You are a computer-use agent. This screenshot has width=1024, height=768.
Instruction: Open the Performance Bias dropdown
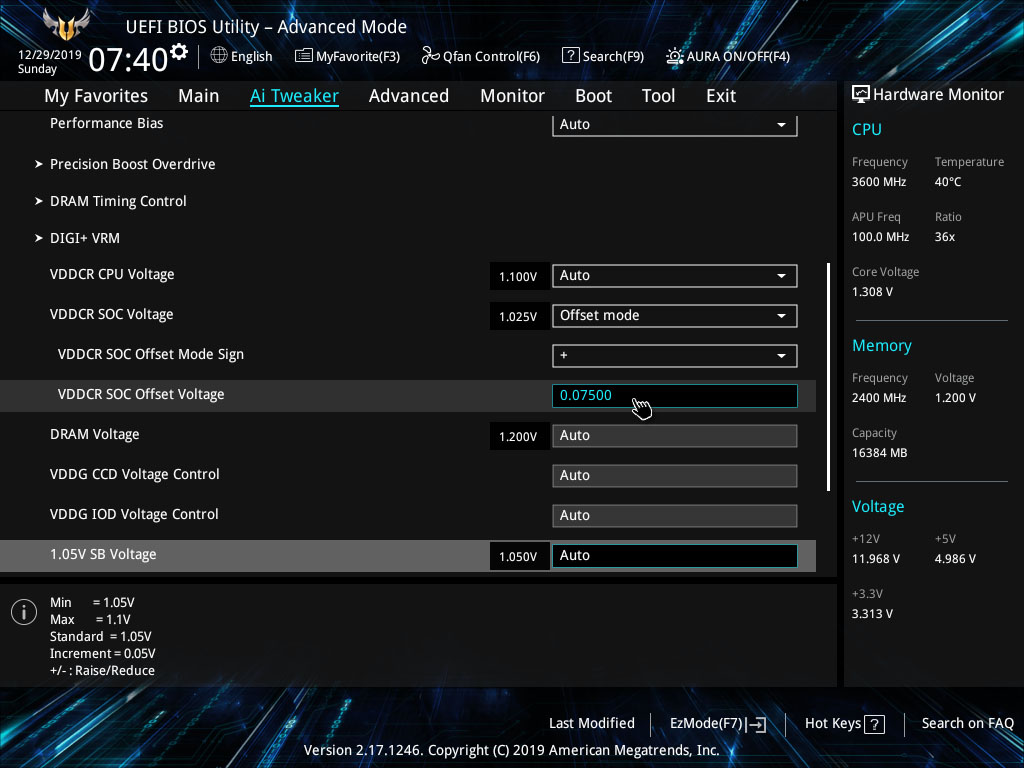pyautogui.click(x=675, y=125)
